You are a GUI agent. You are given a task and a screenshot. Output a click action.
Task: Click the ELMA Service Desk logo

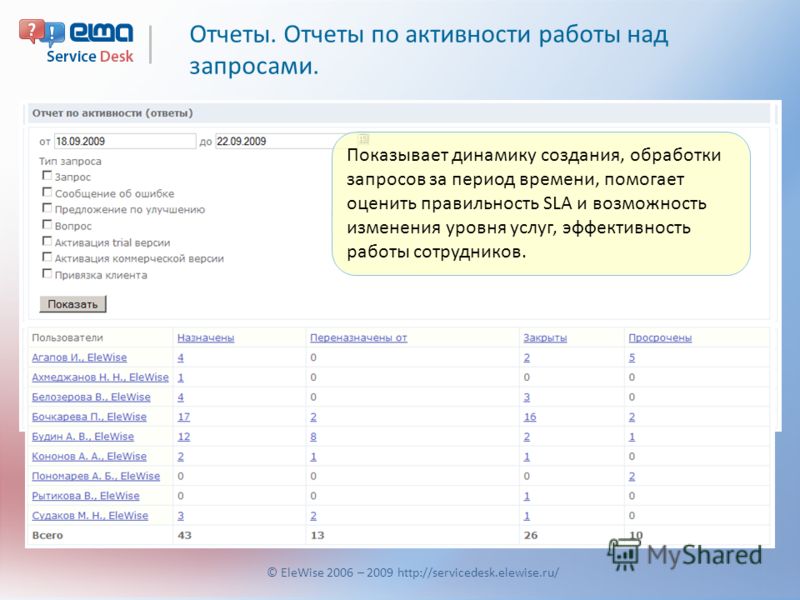click(77, 42)
